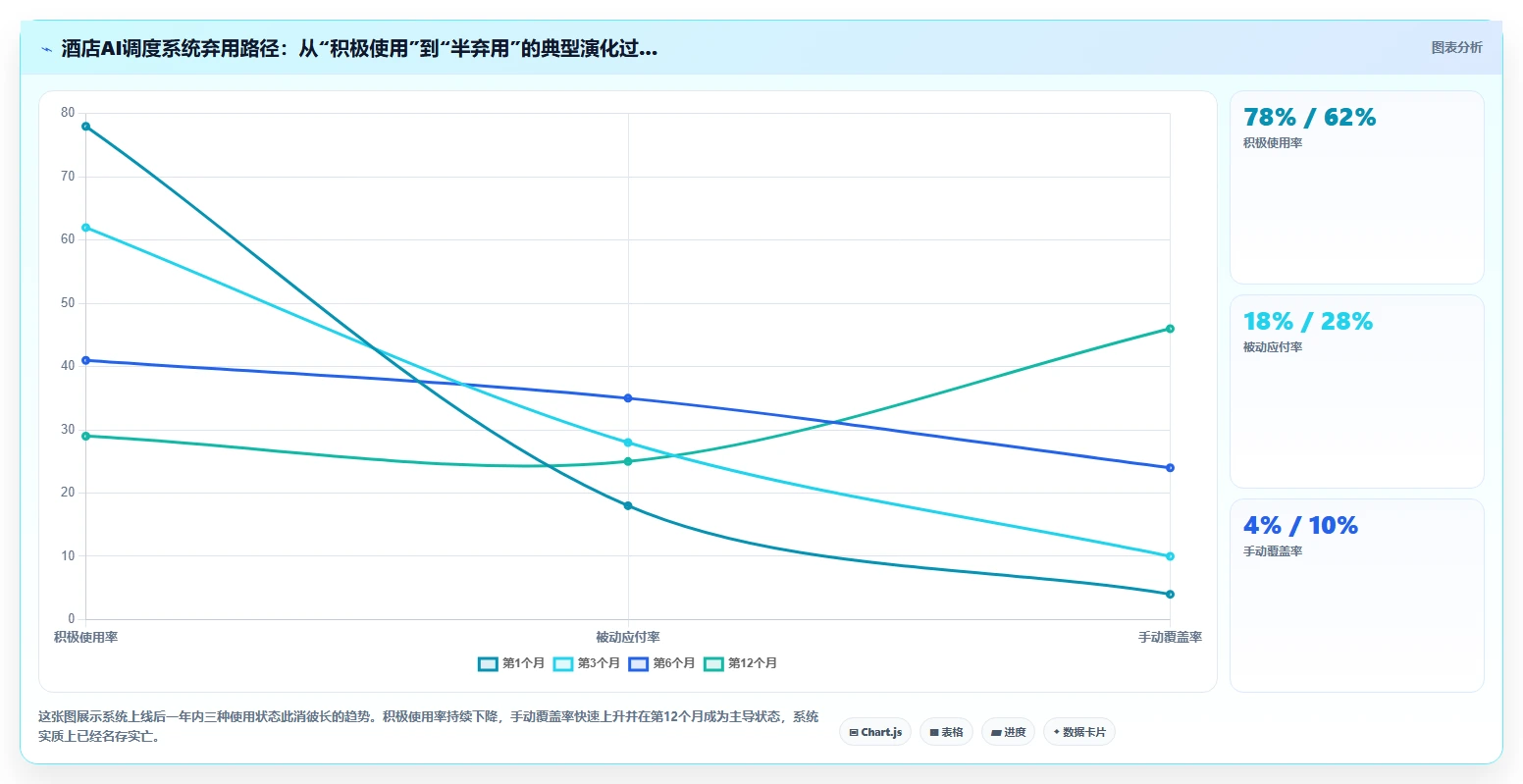Click the y-axis value 80

(x=68, y=113)
